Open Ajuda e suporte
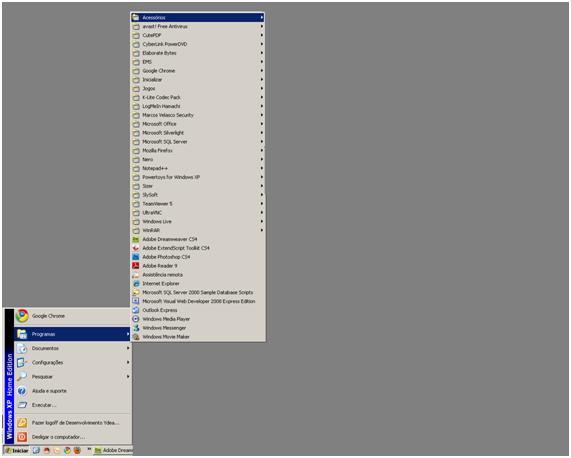This screenshot has width=571, height=458. click(x=72, y=391)
